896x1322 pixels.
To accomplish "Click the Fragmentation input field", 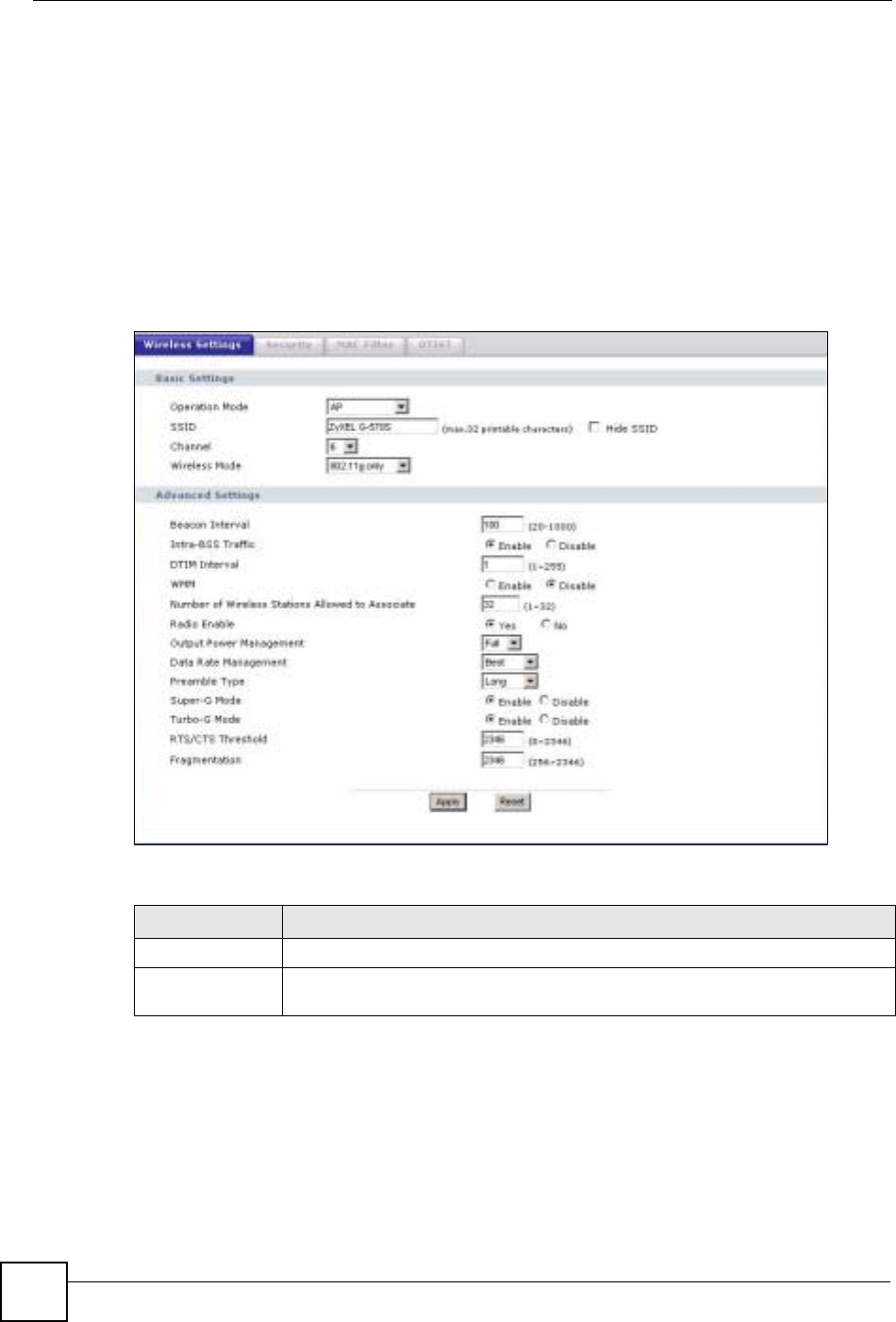I will tap(502, 760).
